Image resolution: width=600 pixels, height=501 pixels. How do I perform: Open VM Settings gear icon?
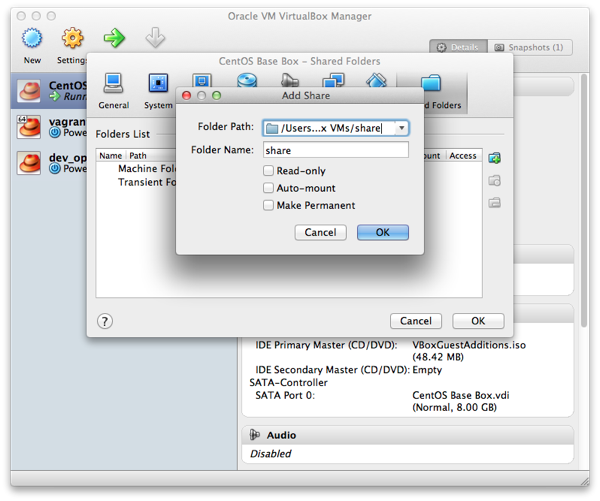click(x=73, y=39)
